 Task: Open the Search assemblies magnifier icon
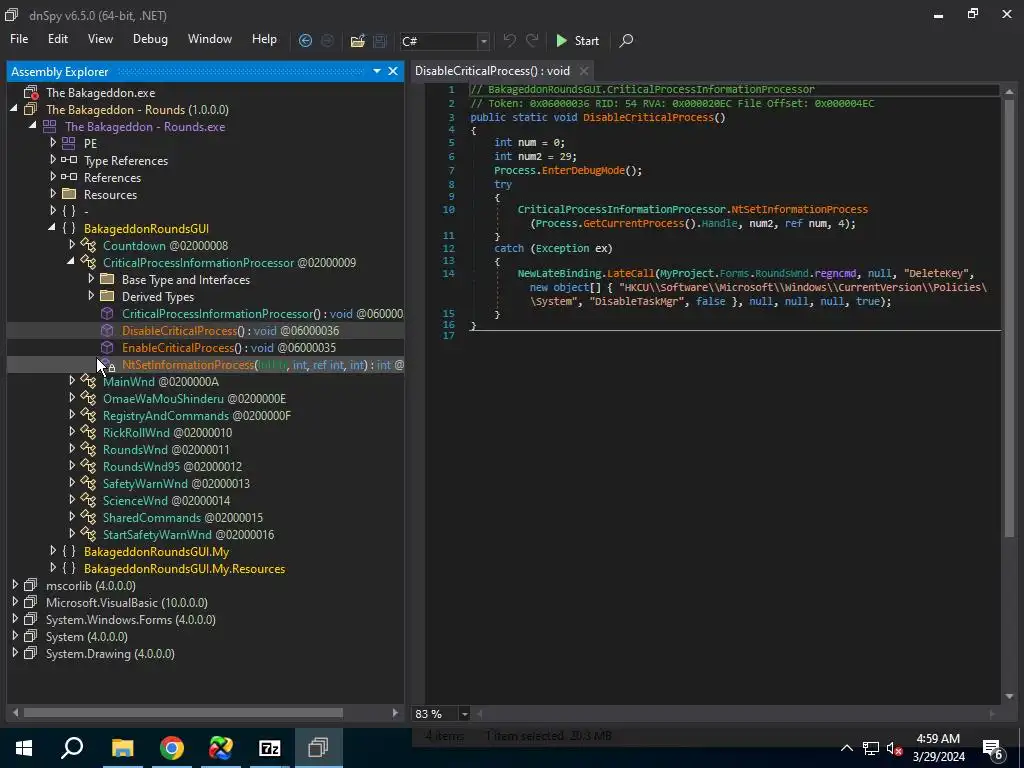tap(626, 40)
